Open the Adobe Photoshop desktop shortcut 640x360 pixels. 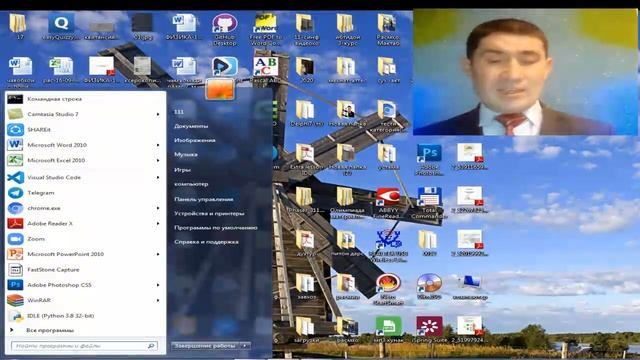pyautogui.click(x=429, y=160)
